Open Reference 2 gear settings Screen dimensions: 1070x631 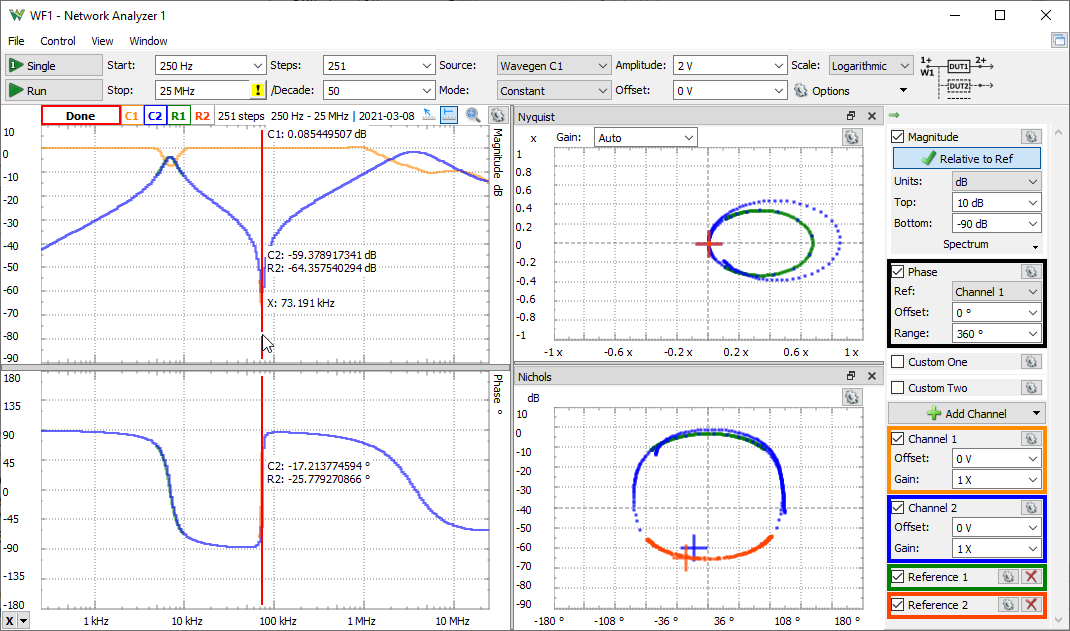[1007, 605]
